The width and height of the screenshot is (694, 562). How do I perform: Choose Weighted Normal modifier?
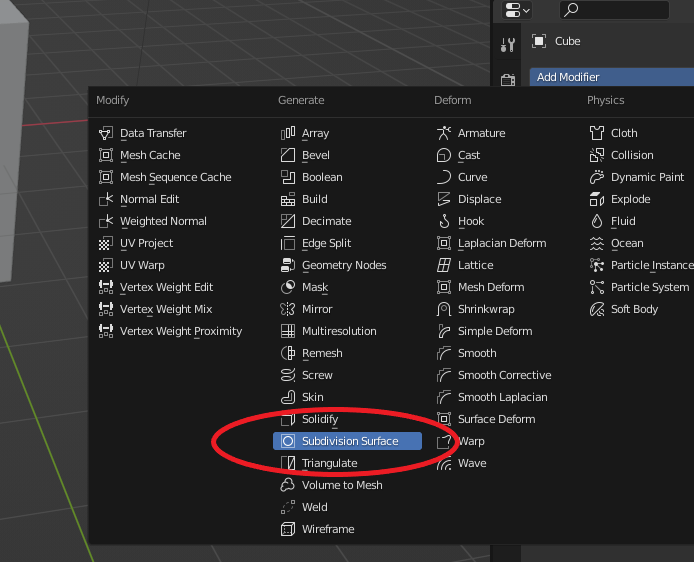click(x=163, y=221)
